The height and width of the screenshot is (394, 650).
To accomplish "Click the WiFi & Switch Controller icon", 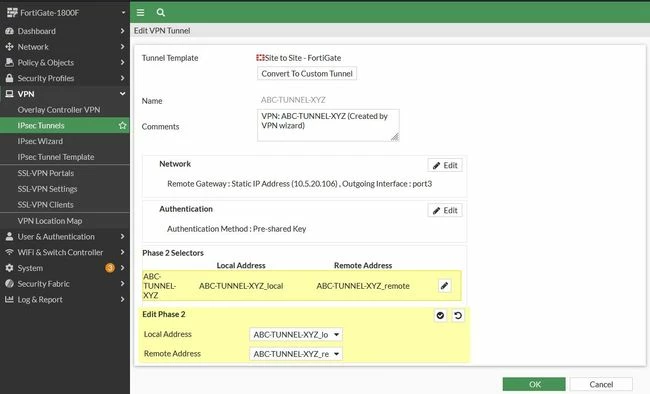I will pos(9,252).
